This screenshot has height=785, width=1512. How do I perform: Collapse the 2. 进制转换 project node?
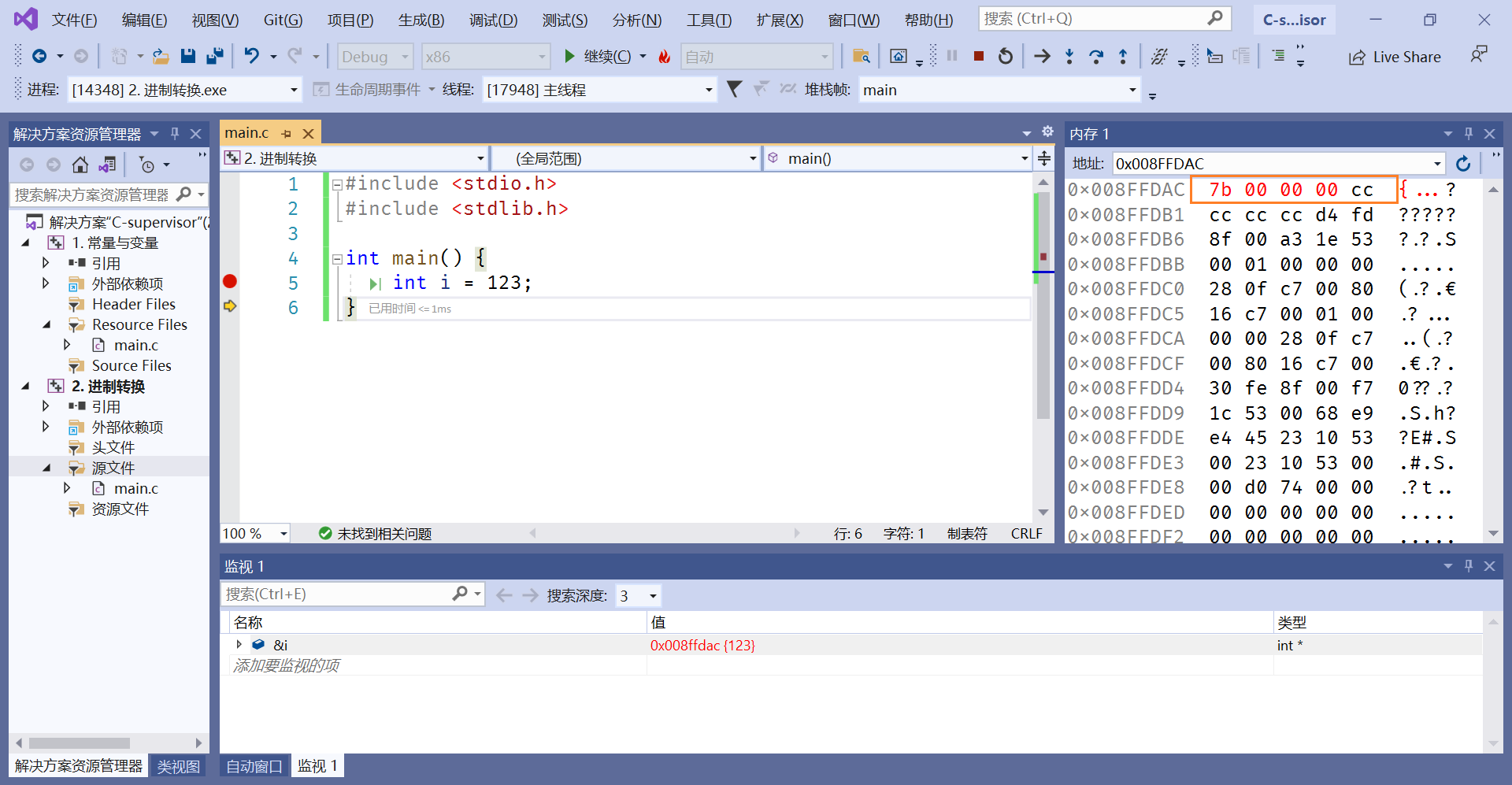(26, 386)
